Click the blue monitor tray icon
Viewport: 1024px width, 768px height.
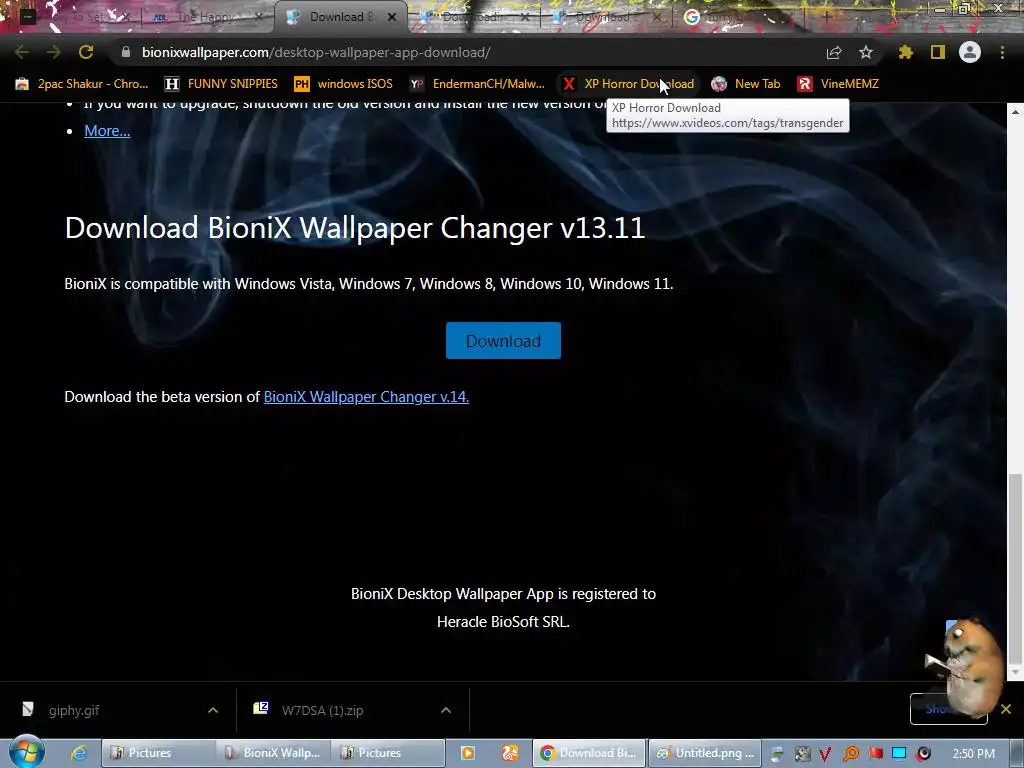point(899,754)
